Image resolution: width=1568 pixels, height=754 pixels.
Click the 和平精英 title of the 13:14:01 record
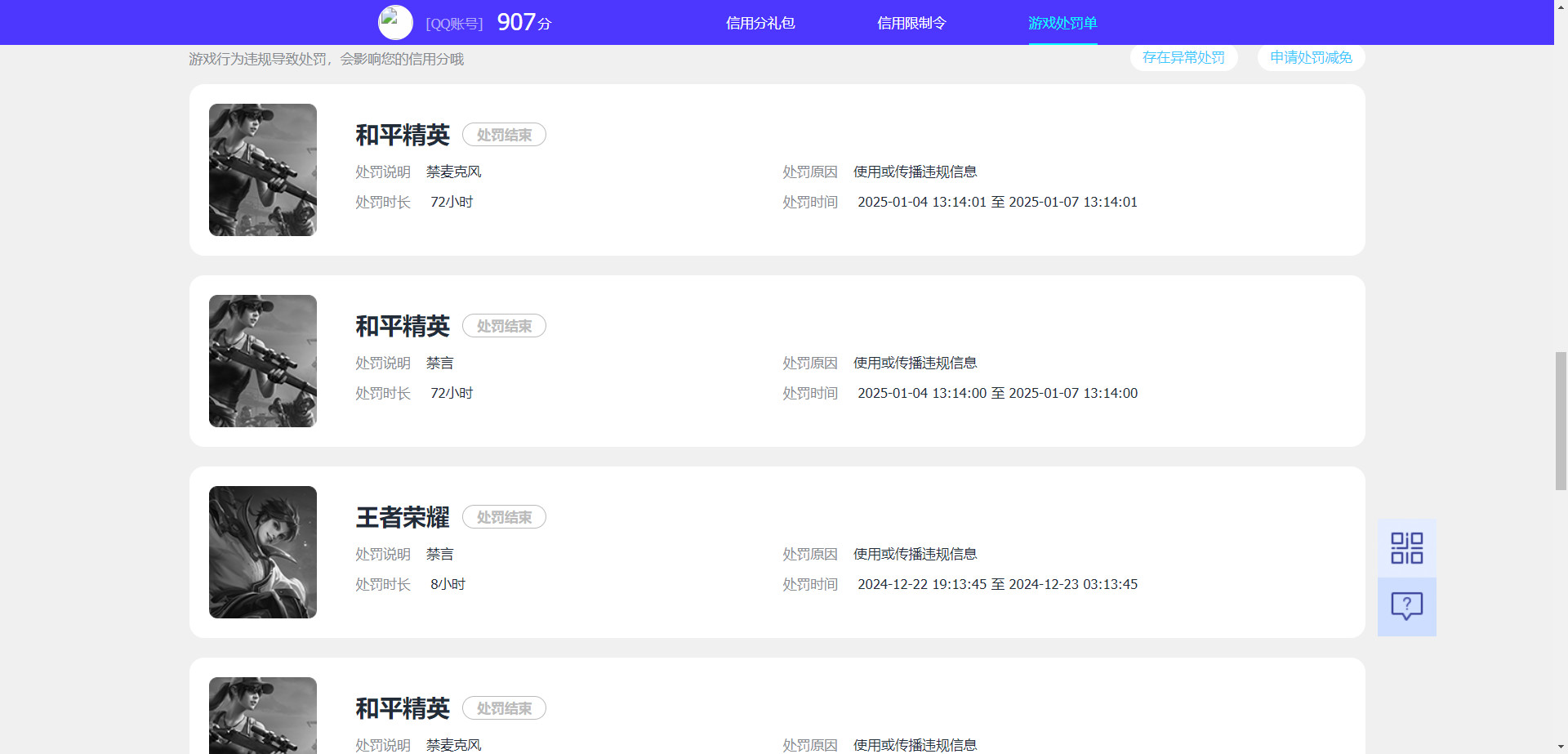click(403, 135)
